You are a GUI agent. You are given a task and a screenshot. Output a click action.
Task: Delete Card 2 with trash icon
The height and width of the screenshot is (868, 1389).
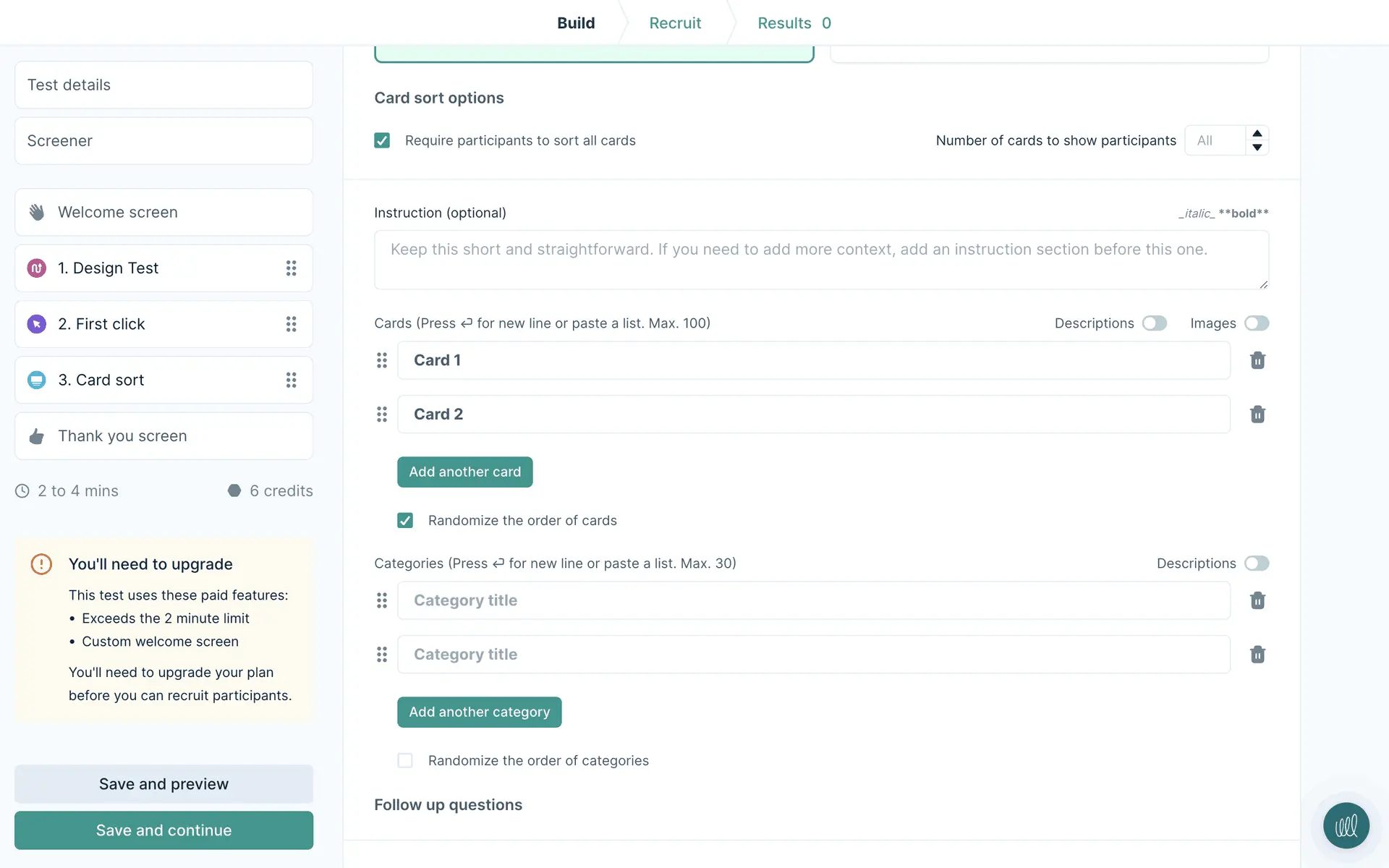(x=1257, y=414)
